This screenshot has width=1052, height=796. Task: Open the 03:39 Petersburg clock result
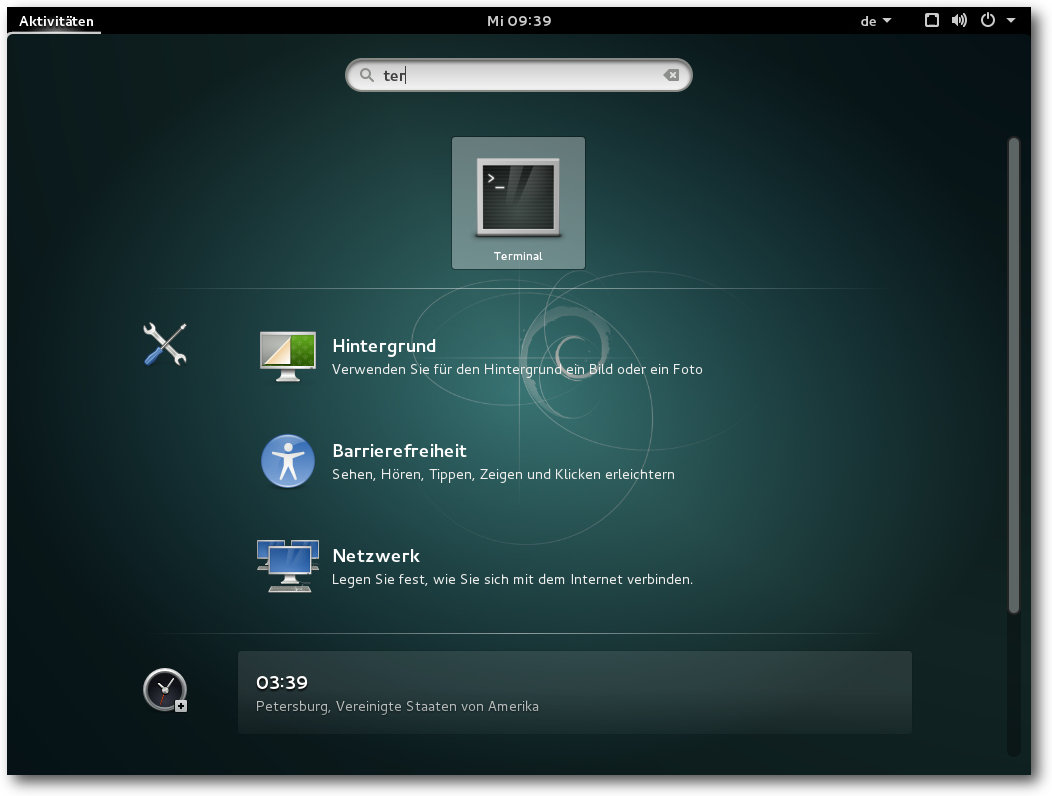[574, 692]
